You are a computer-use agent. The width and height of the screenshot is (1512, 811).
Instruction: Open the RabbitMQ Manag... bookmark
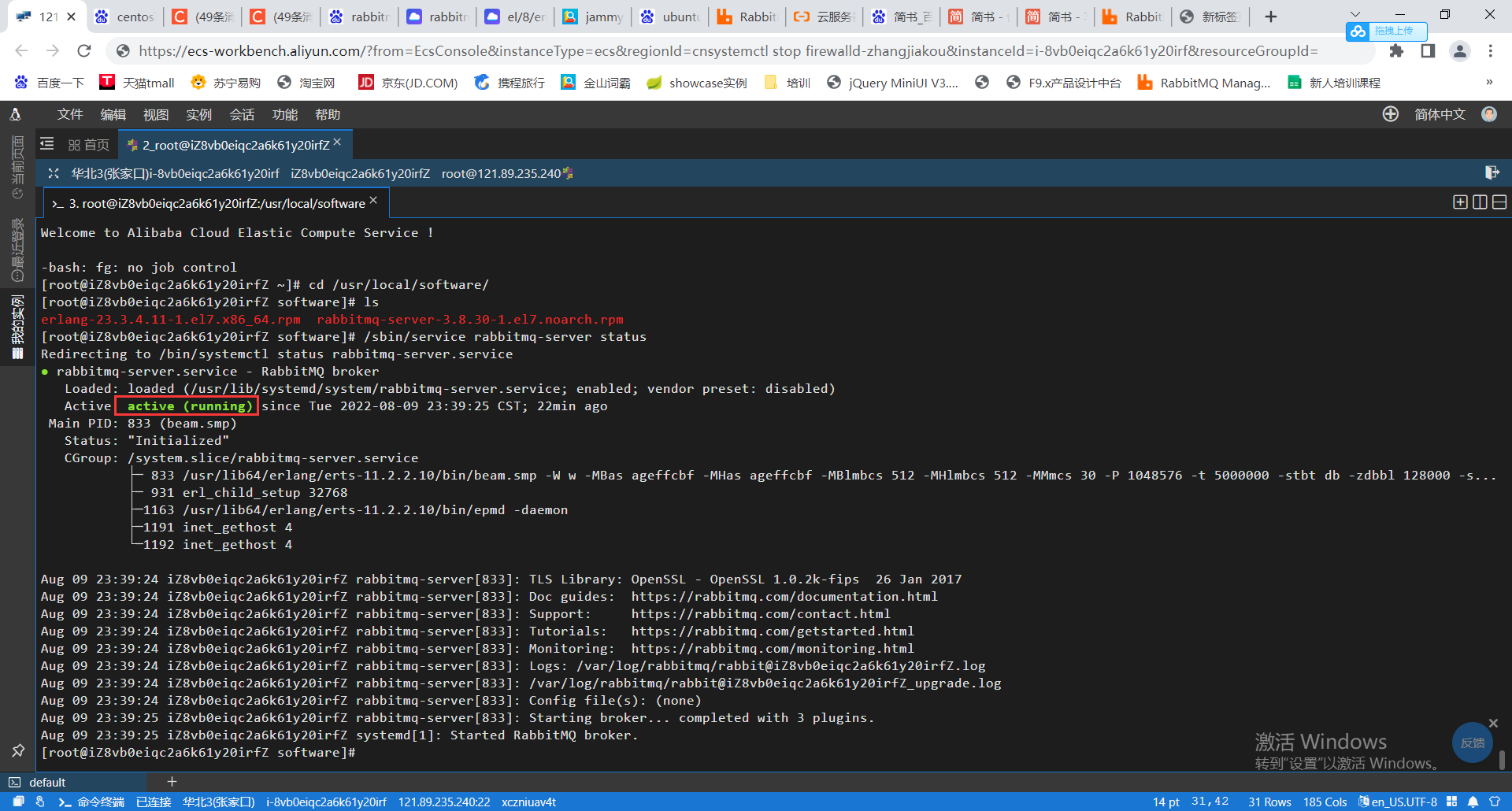point(1204,83)
